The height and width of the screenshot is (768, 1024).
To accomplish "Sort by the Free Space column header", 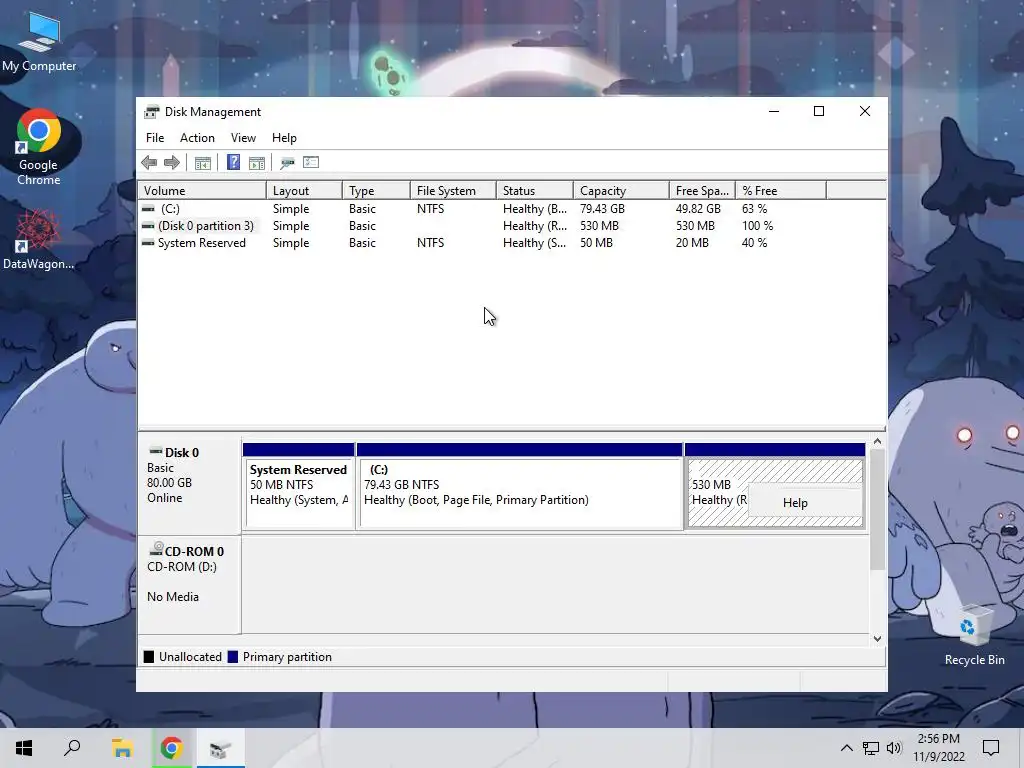I will pyautogui.click(x=702, y=191).
